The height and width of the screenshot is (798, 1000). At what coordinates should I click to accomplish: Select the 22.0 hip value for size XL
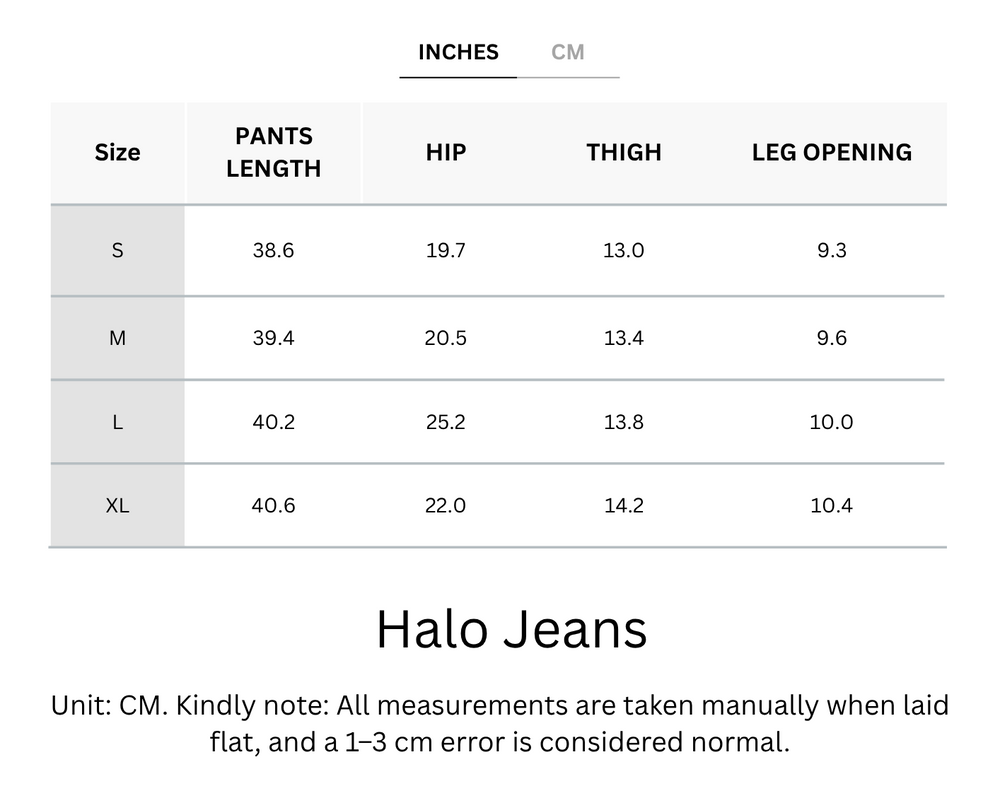coord(444,505)
